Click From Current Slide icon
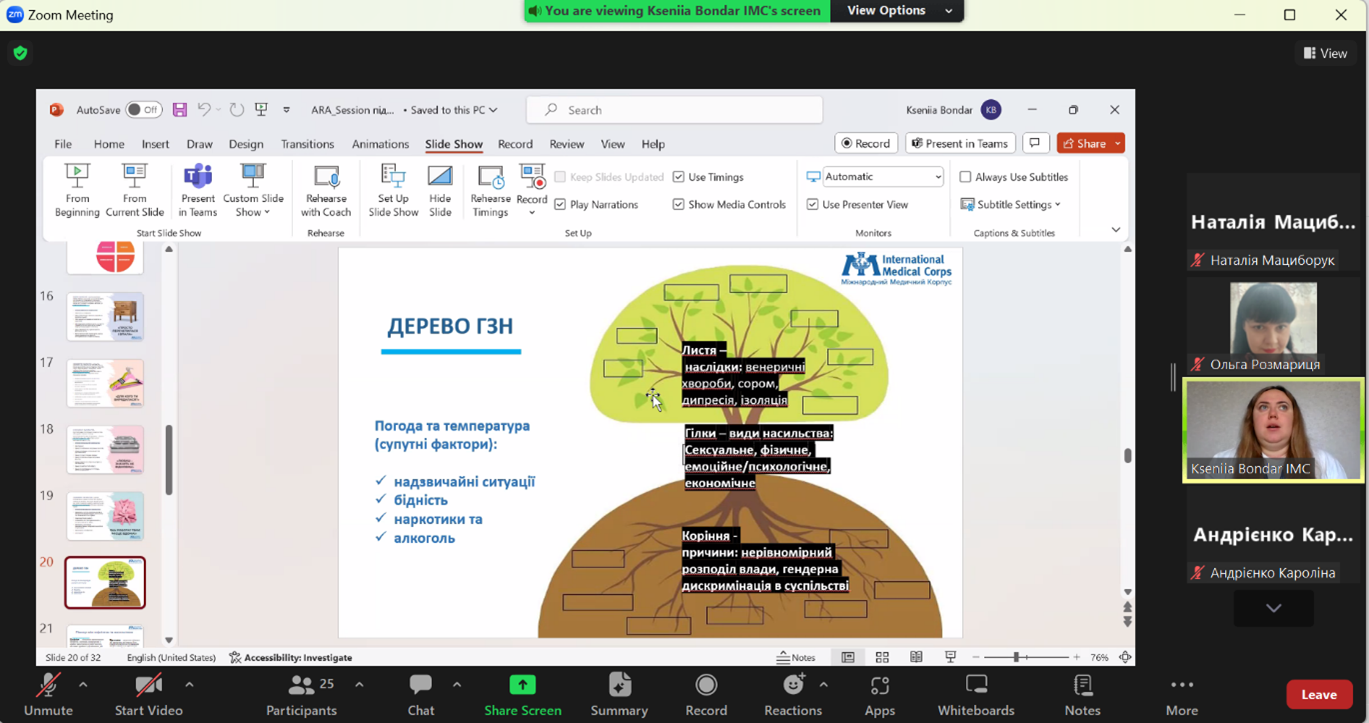Screen dimensions: 1369x723 coord(134,177)
